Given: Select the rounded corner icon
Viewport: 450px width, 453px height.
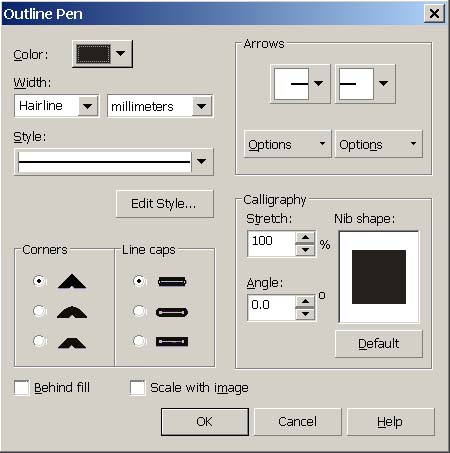Looking at the screenshot, I should pos(72,311).
